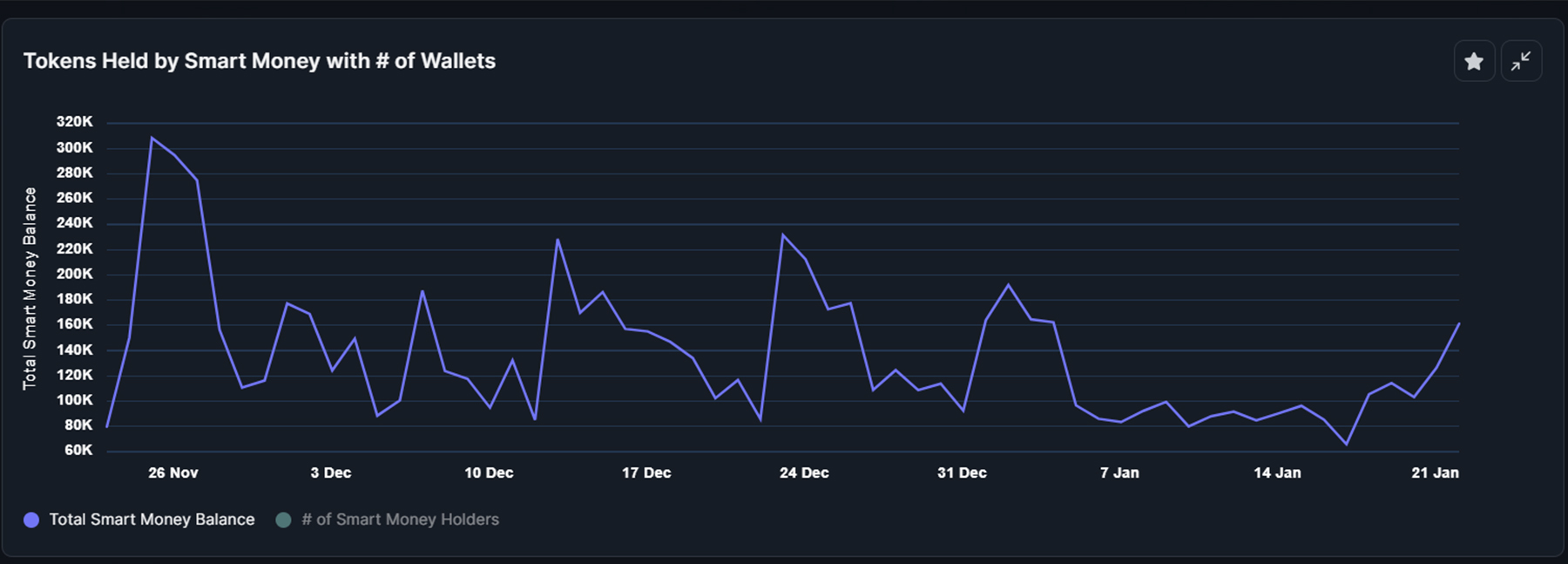1568x564 pixels.
Task: Click the star icon to favorite chart
Action: [x=1474, y=61]
